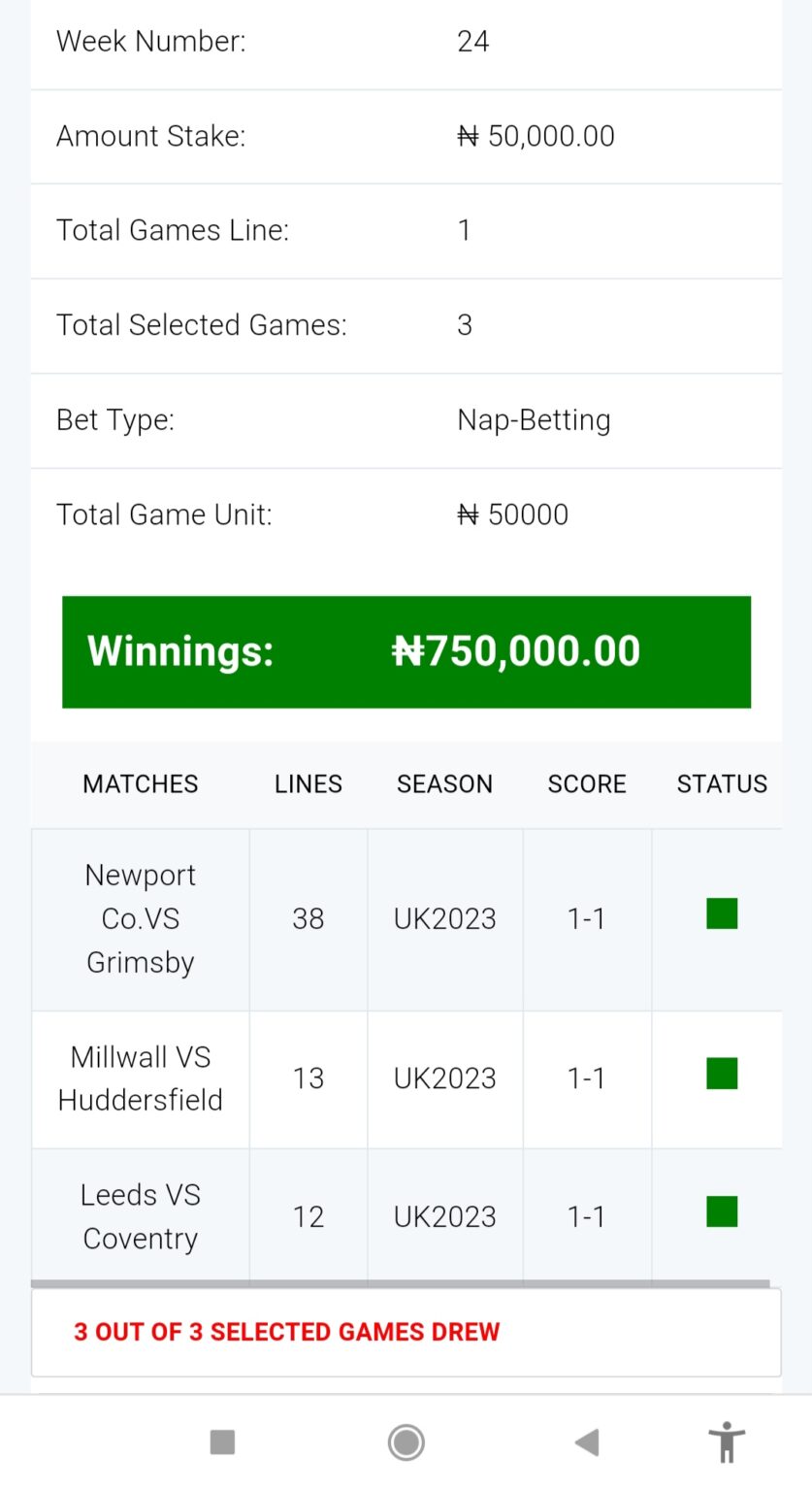Click the Millwall VS Huddersfield match

(x=141, y=1078)
